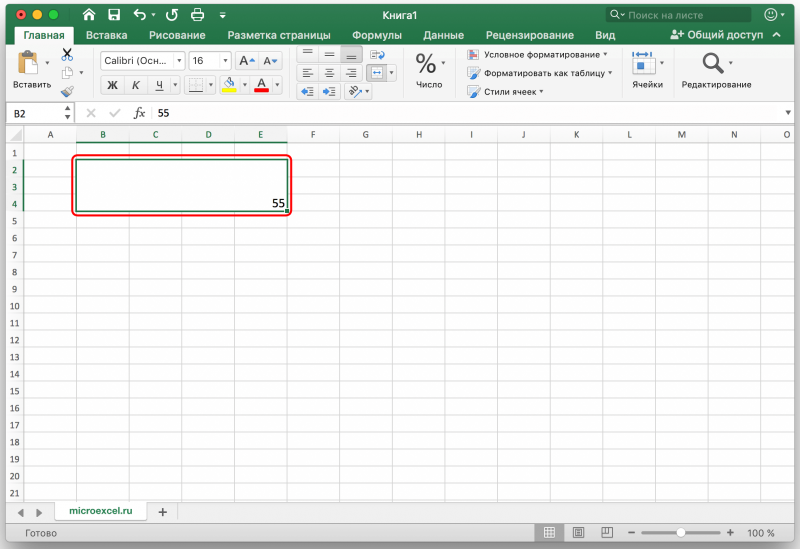The image size is (800, 549).
Task: Open font color dropdown arrow
Action: (277, 85)
